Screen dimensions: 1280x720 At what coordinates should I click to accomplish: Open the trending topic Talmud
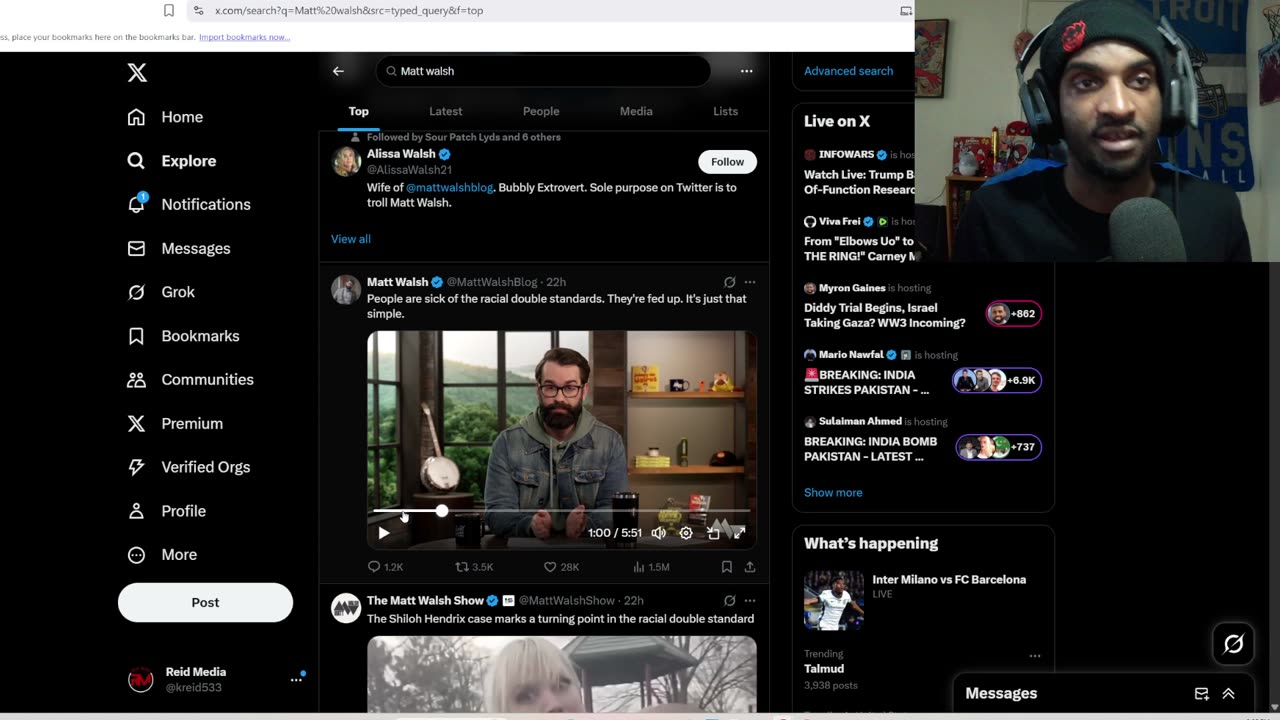(x=824, y=669)
